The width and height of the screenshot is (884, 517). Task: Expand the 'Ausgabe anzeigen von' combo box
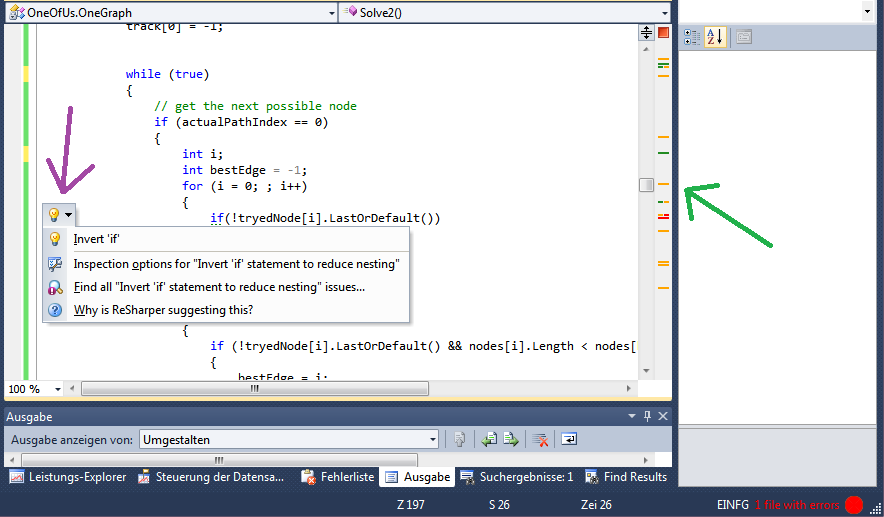pos(432,439)
